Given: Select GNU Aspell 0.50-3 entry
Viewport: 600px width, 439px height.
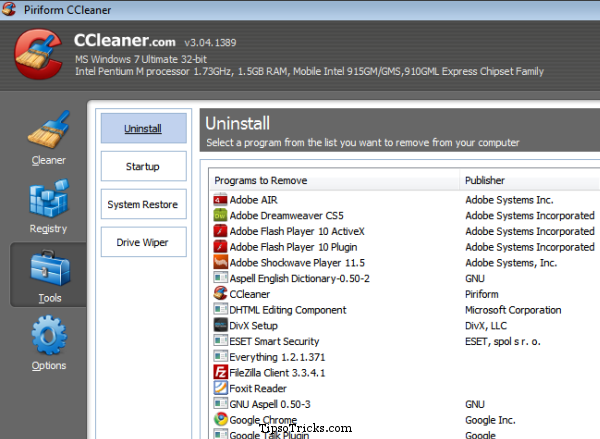Looking at the screenshot, I should click(x=270, y=404).
